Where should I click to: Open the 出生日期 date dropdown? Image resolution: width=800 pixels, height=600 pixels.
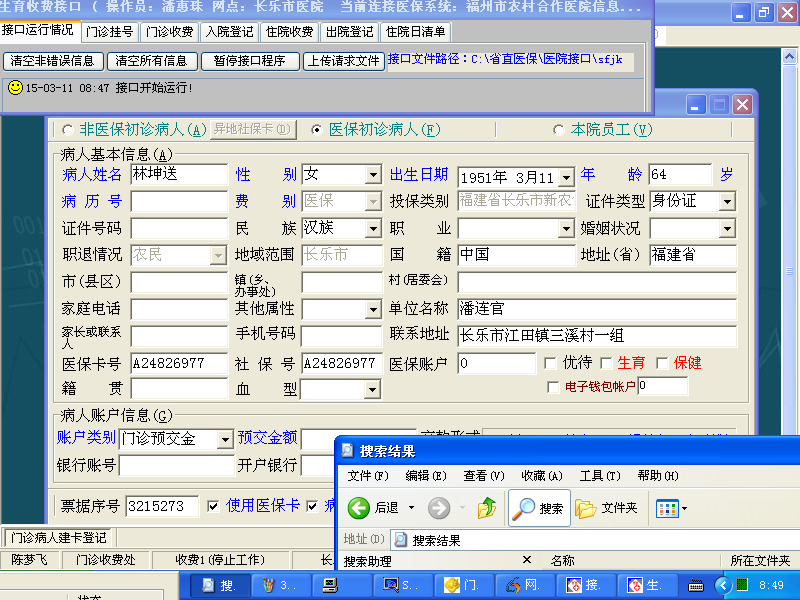(566, 178)
